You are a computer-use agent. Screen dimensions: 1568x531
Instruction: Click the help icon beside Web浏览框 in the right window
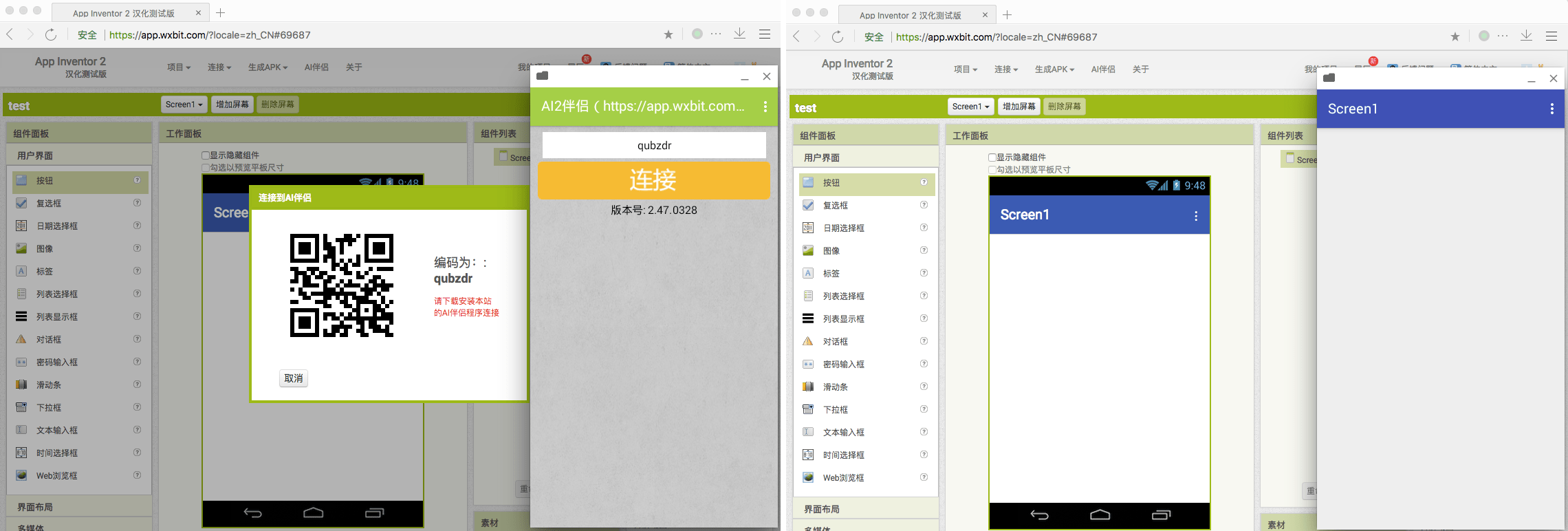coord(924,477)
